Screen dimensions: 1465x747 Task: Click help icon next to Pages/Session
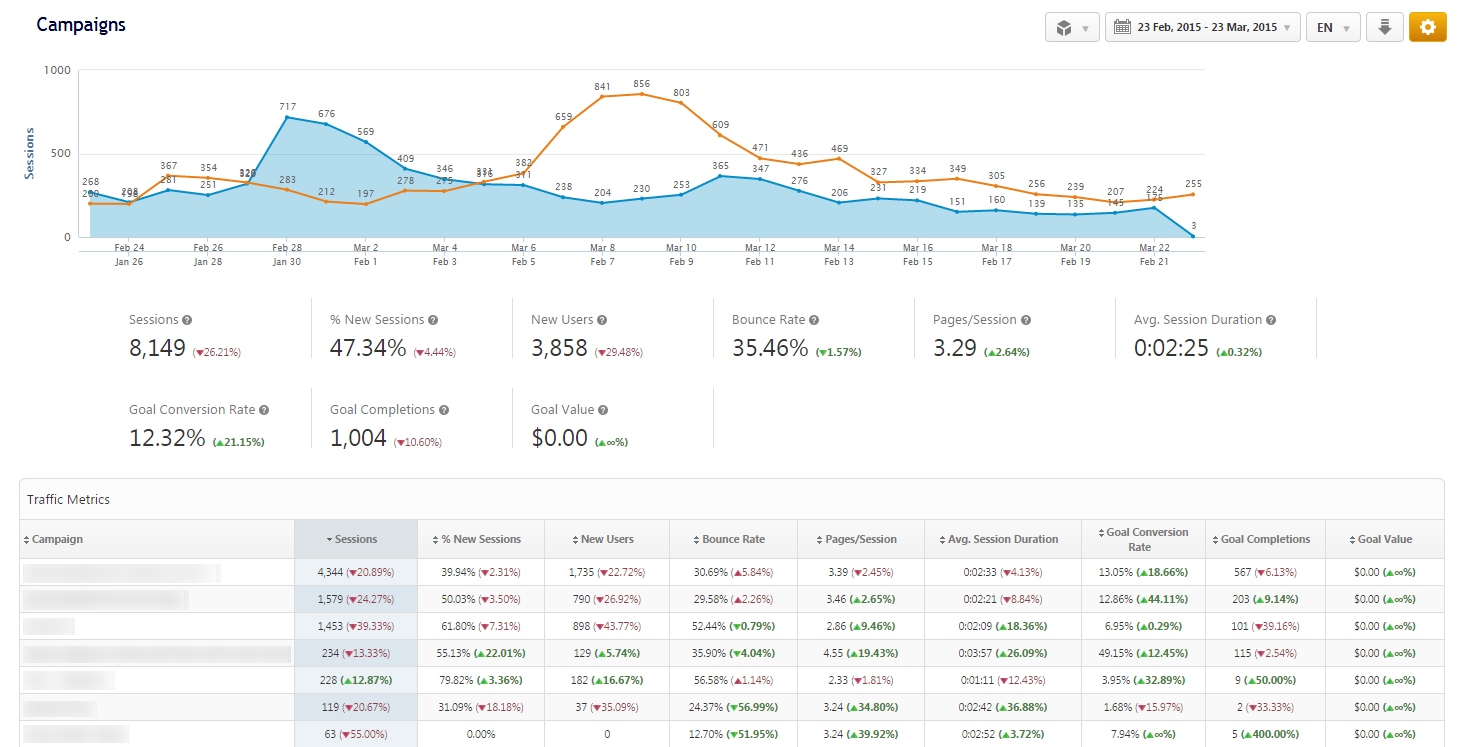click(x=1026, y=320)
